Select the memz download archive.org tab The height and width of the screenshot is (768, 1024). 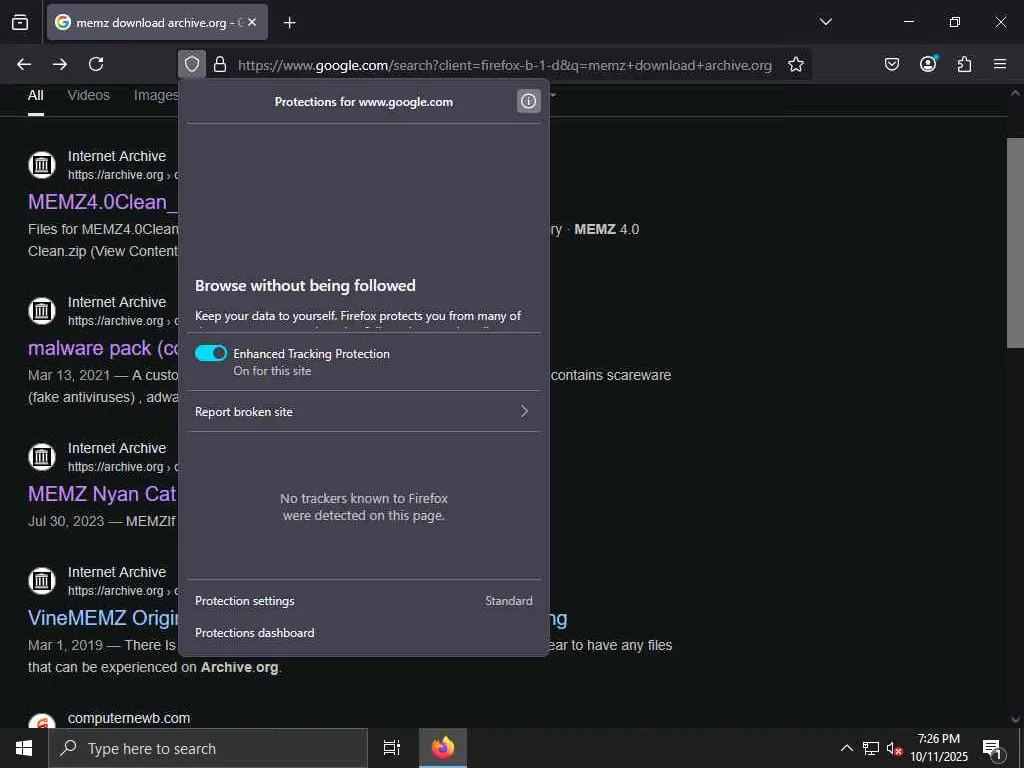tap(157, 22)
